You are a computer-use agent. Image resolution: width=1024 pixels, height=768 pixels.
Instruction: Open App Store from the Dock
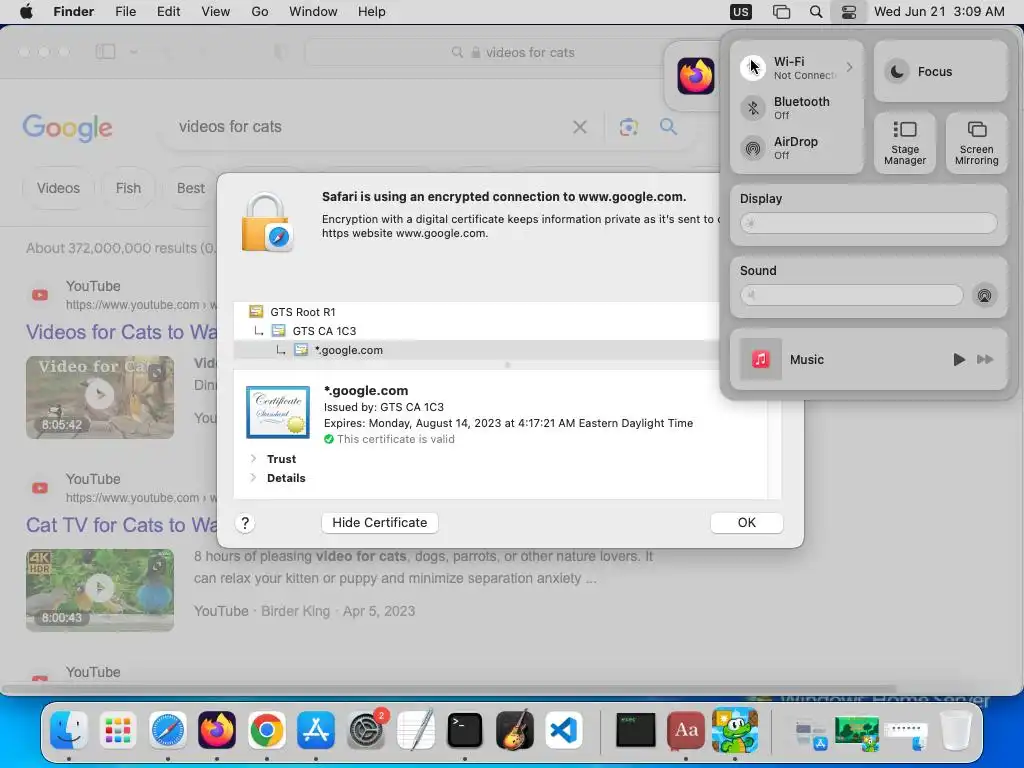tap(316, 729)
